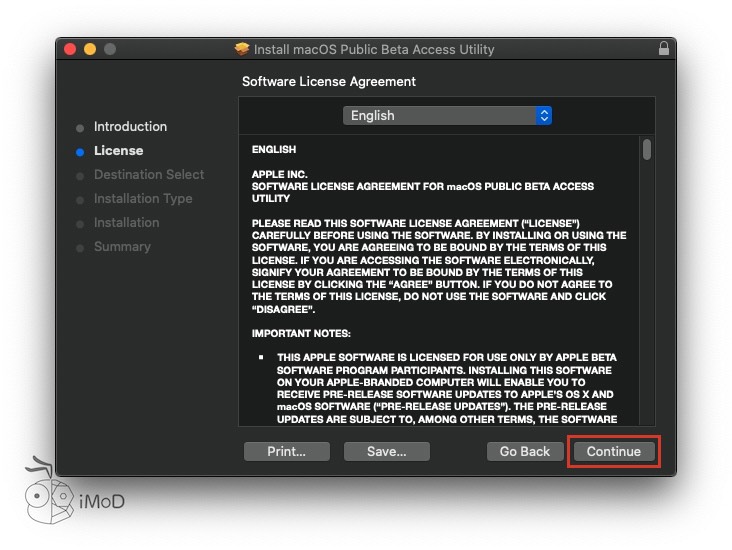Image resolution: width=732 pixels, height=550 pixels.
Task: Click the blue arrows on language selector
Action: tap(544, 116)
